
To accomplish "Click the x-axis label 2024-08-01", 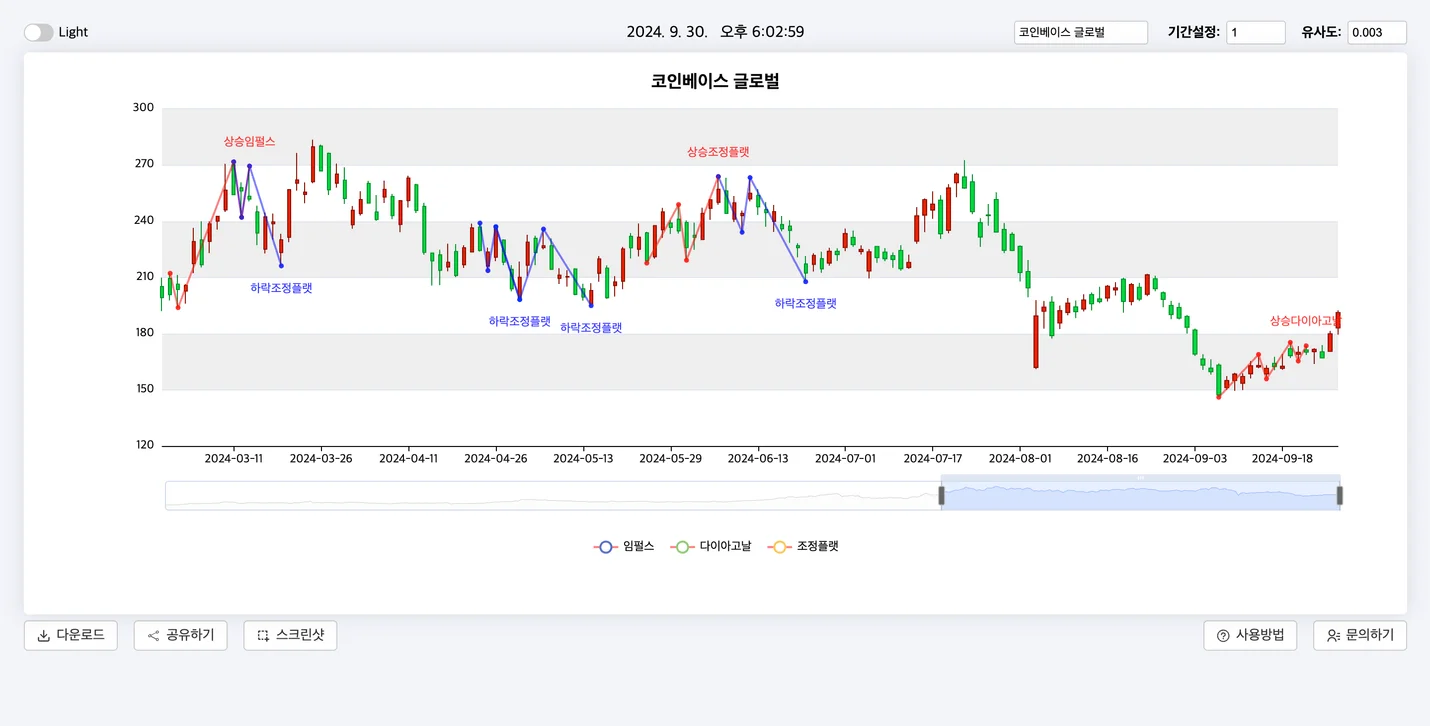I will [x=1020, y=459].
